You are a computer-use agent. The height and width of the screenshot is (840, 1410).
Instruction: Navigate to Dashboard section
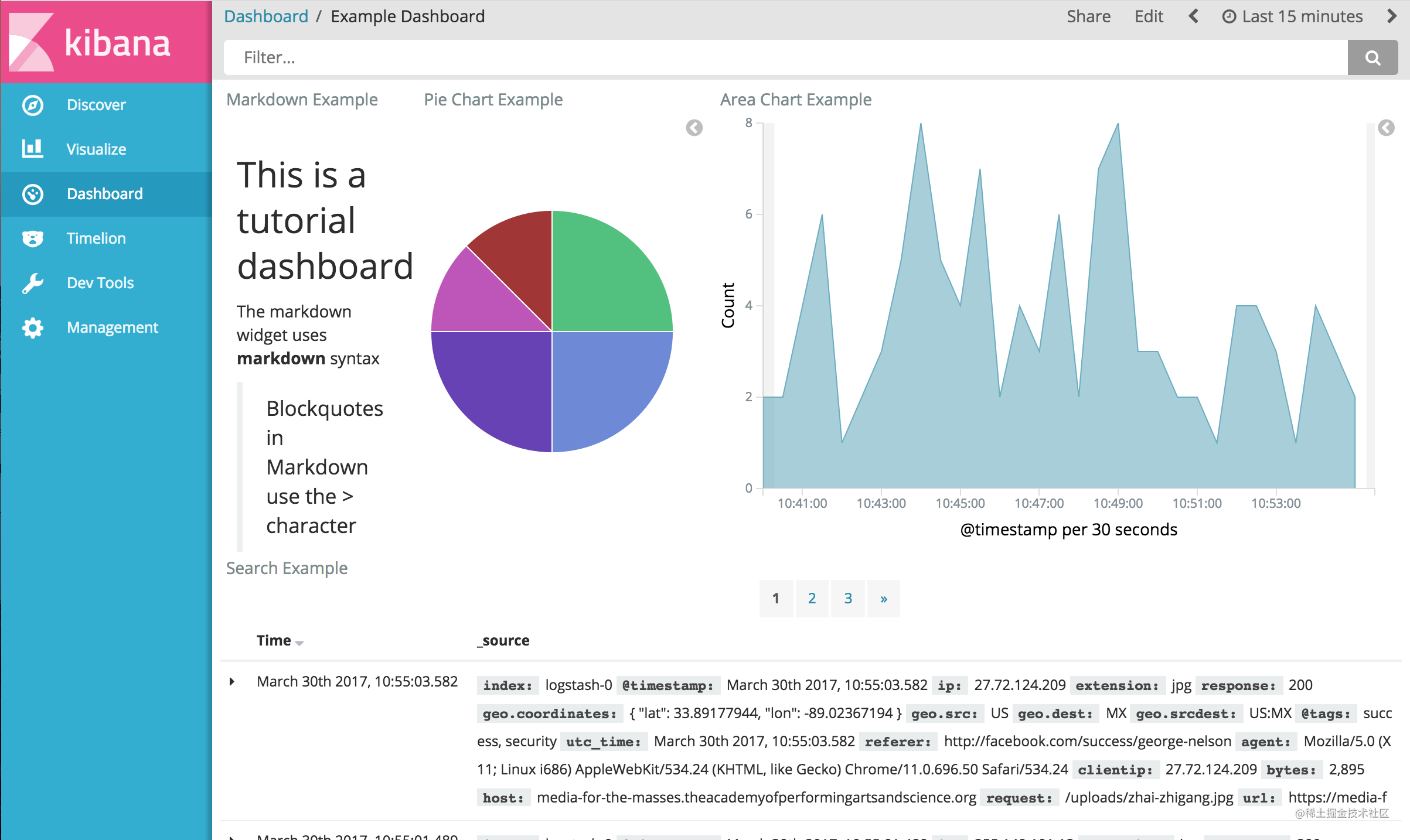tap(106, 193)
